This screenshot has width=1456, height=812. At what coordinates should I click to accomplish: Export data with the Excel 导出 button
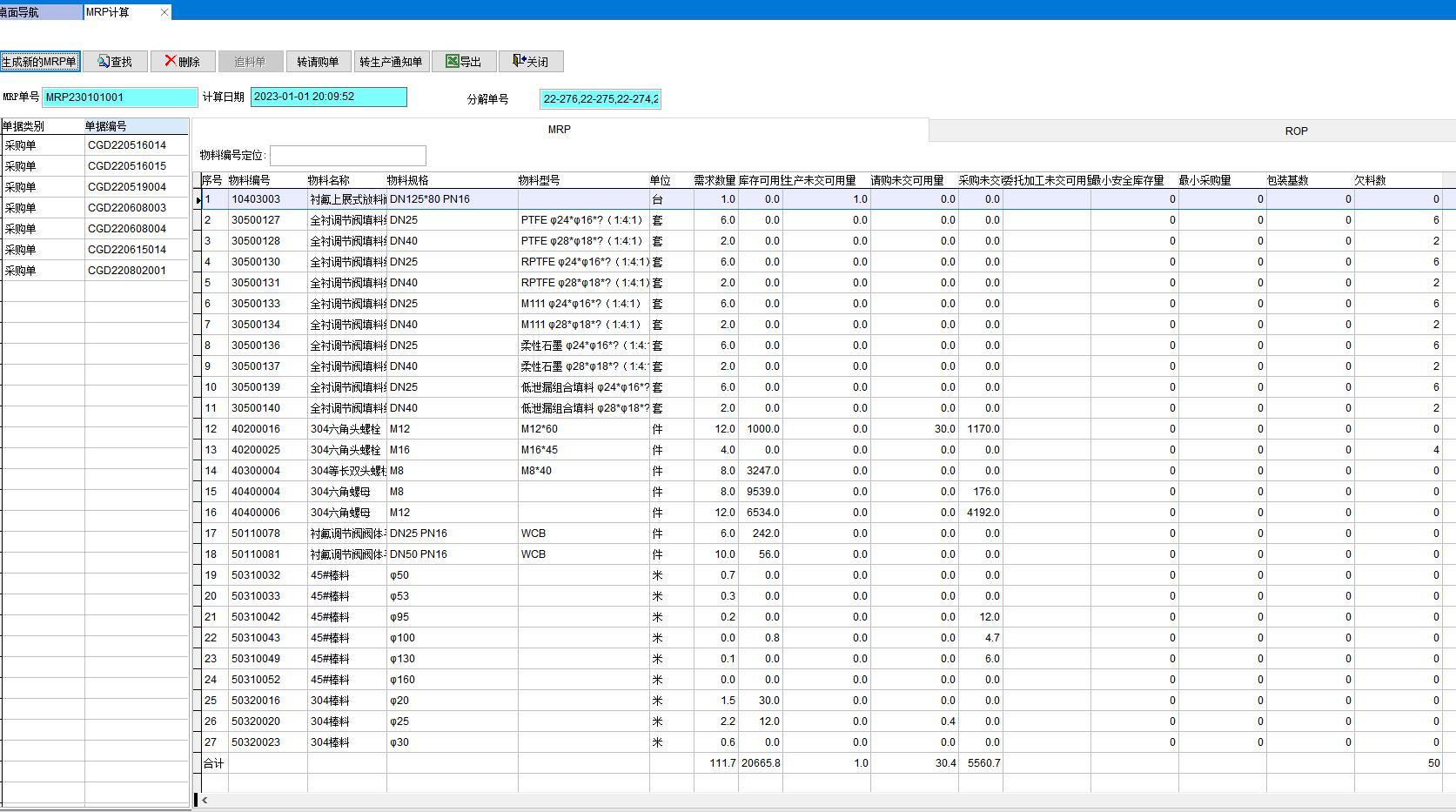click(x=464, y=62)
